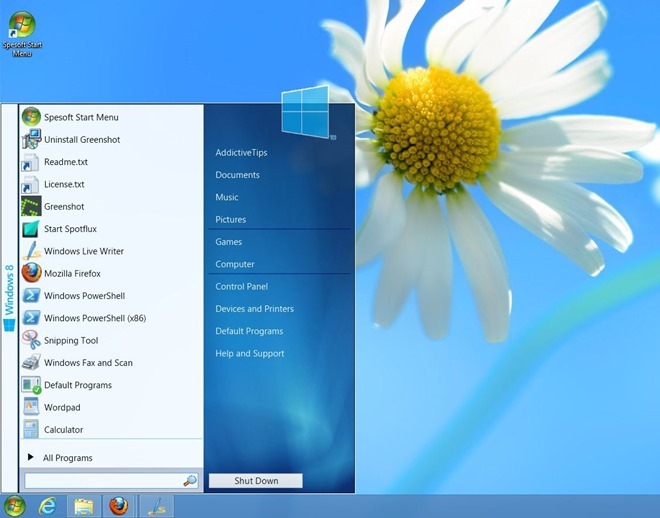Start Windows Live Writer

(83, 251)
